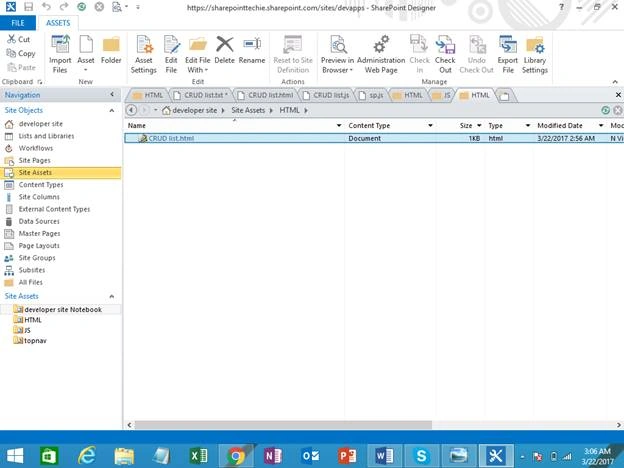Image resolution: width=624 pixels, height=468 pixels.
Task: Switch to the CRUD list.txt tab
Action: point(201,96)
